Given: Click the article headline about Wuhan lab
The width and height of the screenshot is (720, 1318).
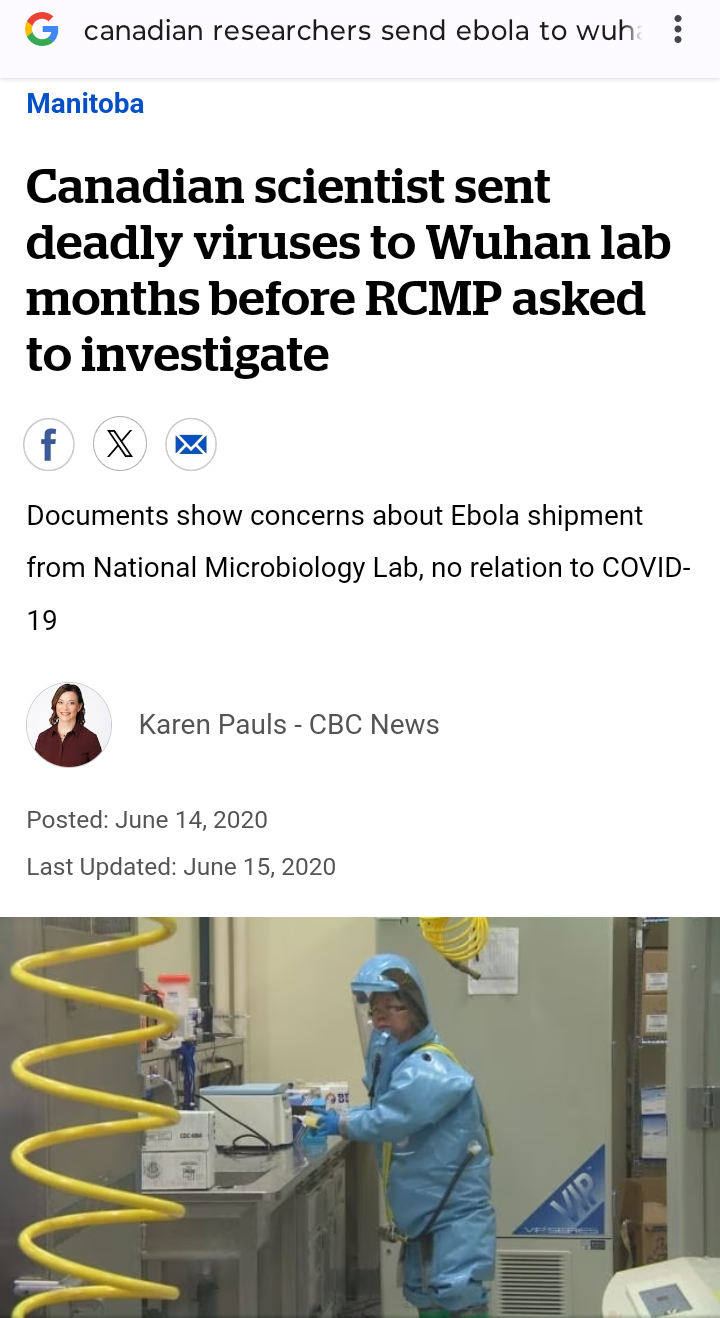Looking at the screenshot, I should [x=340, y=270].
